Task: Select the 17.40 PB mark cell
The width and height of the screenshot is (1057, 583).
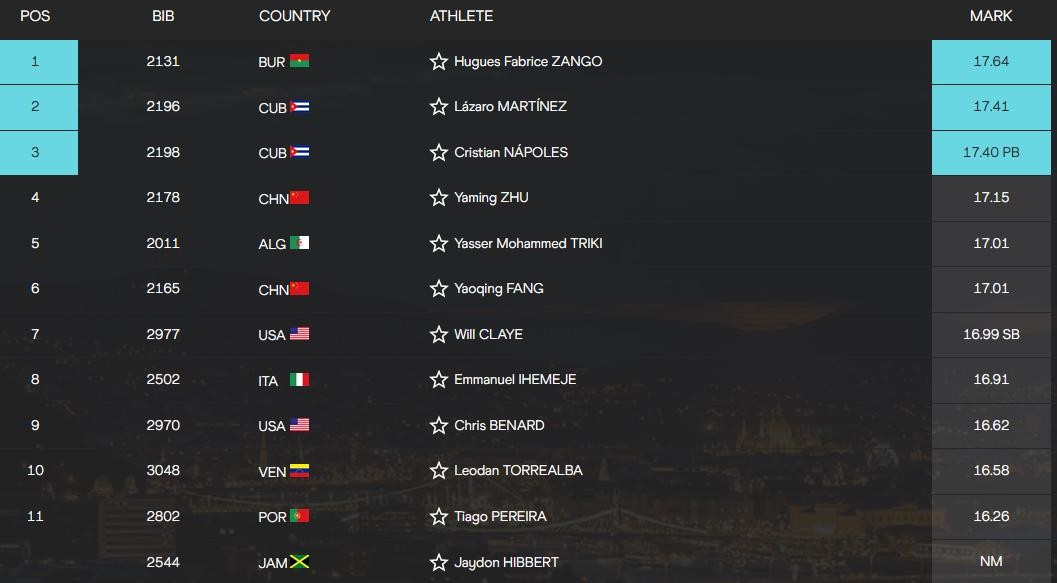Action: 990,153
